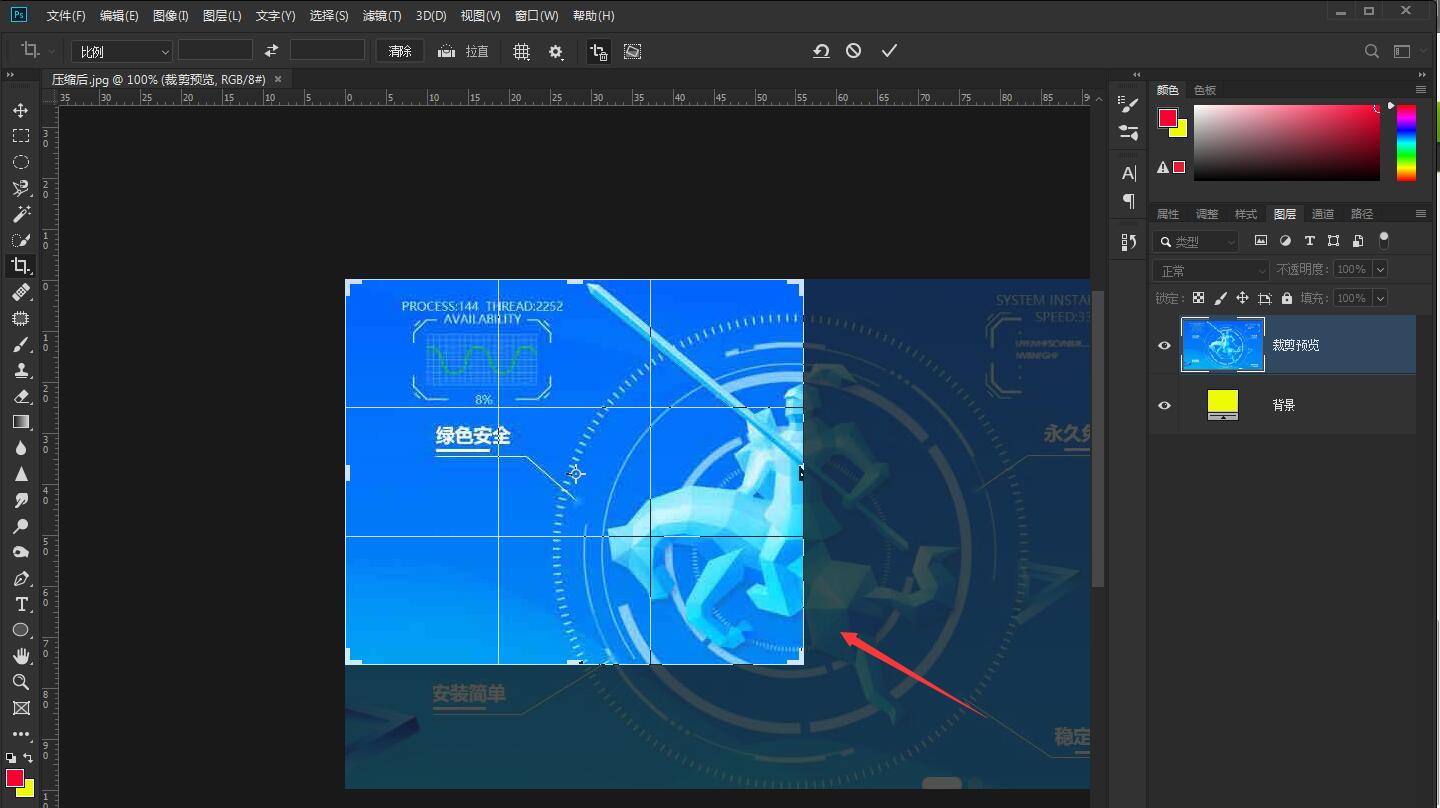Commit the crop with the checkmark
The image size is (1440, 808).
pyautogui.click(x=889, y=51)
